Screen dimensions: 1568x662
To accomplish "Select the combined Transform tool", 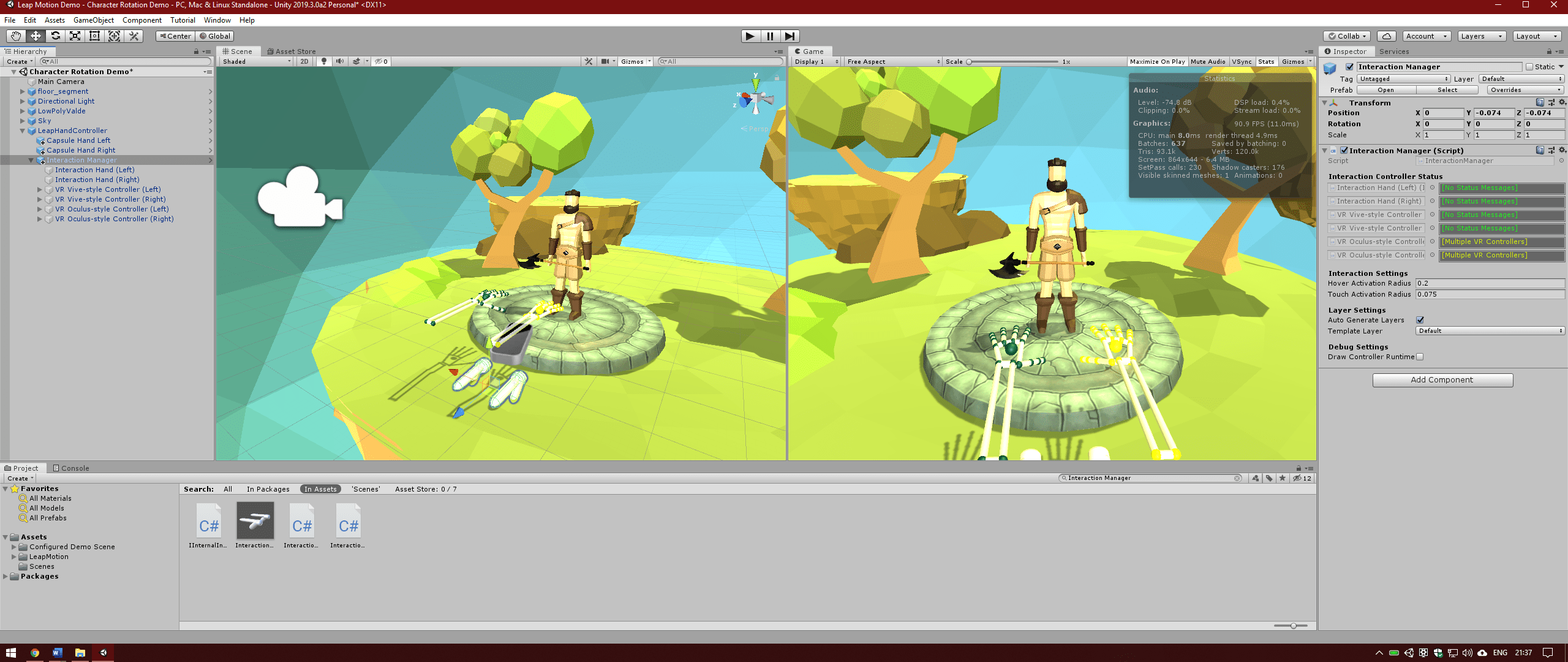I will 114,36.
